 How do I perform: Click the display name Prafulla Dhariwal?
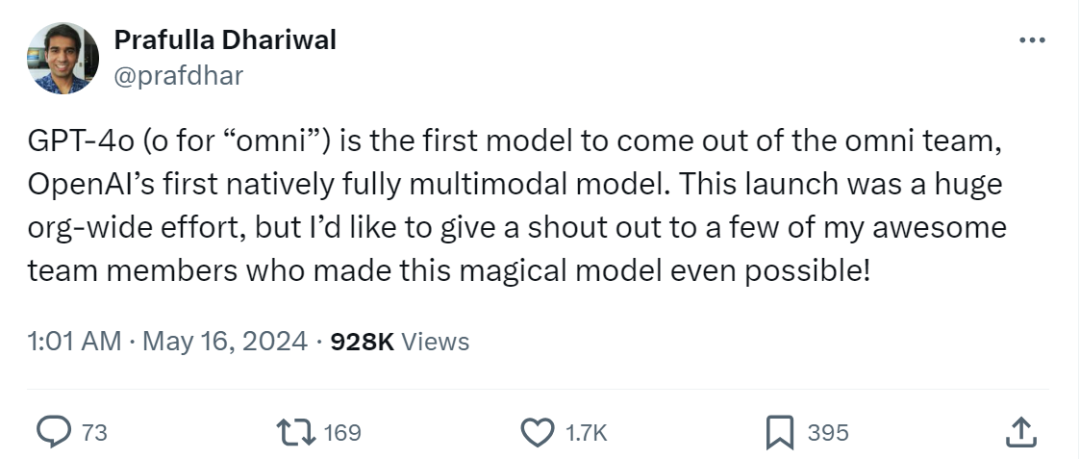[x=225, y=40]
